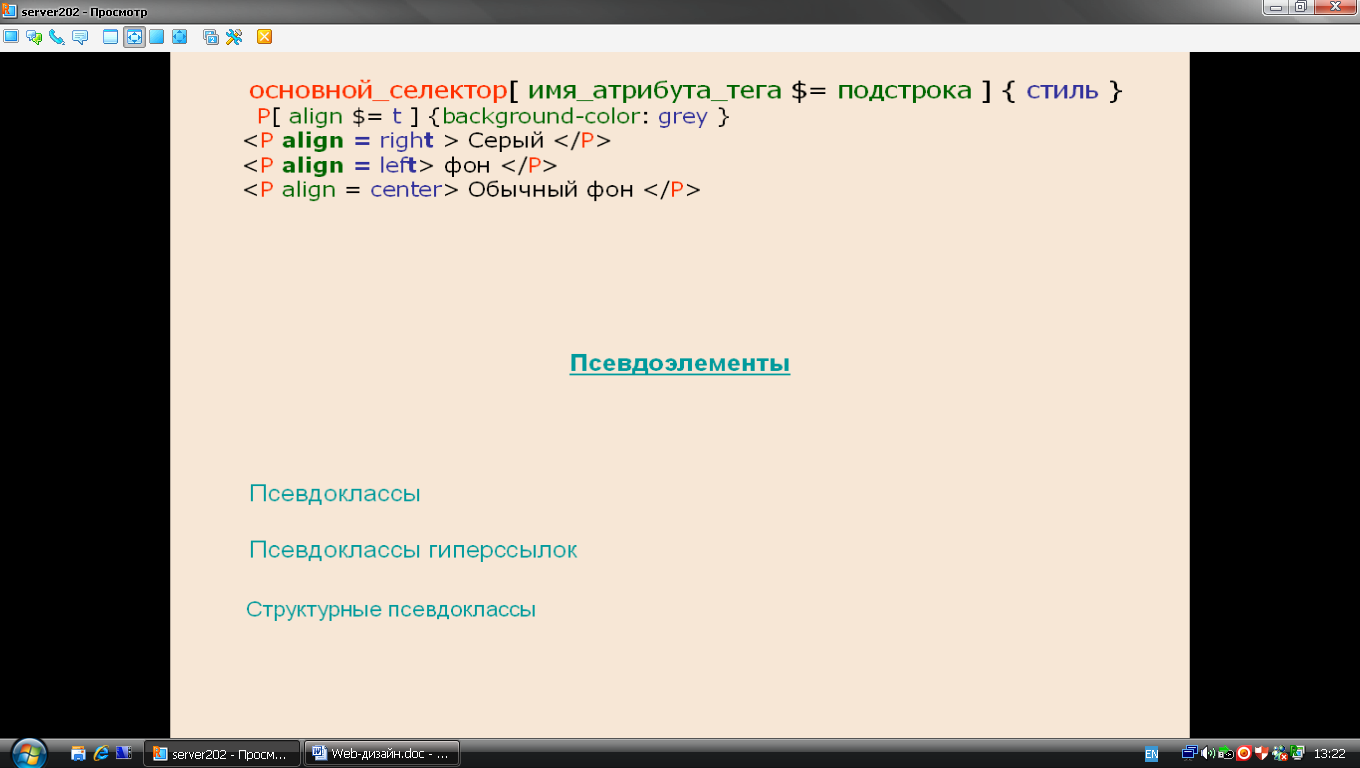Click the word Серый in the code sample
This screenshot has height=768, width=1360.
pyautogui.click(x=506, y=141)
